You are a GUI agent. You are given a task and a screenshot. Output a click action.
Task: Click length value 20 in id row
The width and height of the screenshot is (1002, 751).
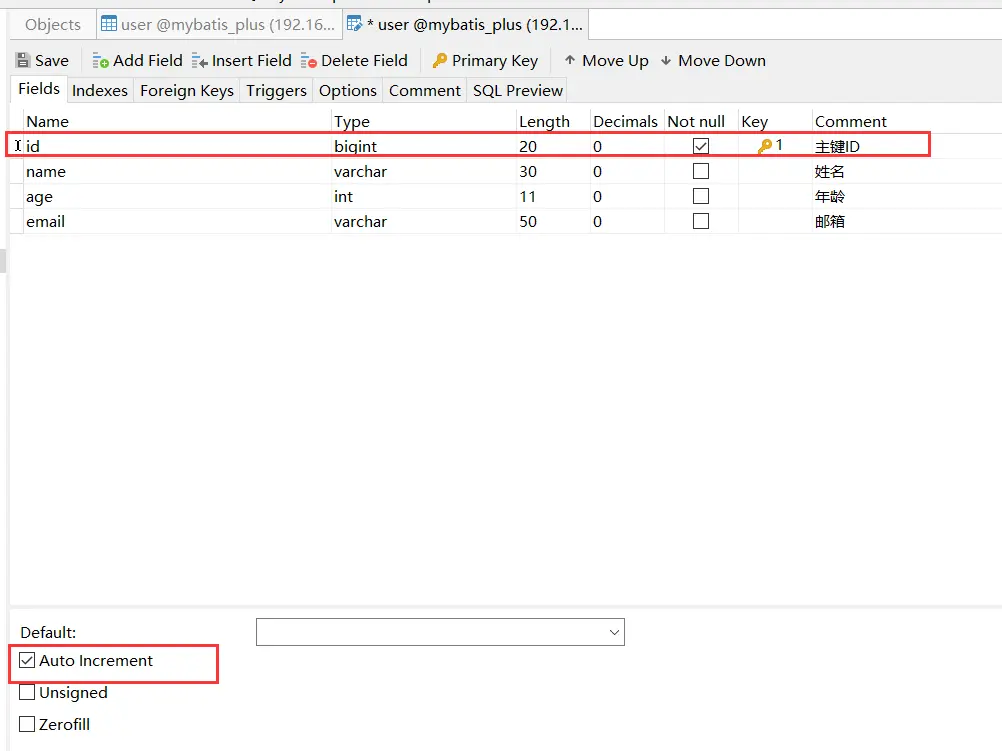tap(553, 146)
